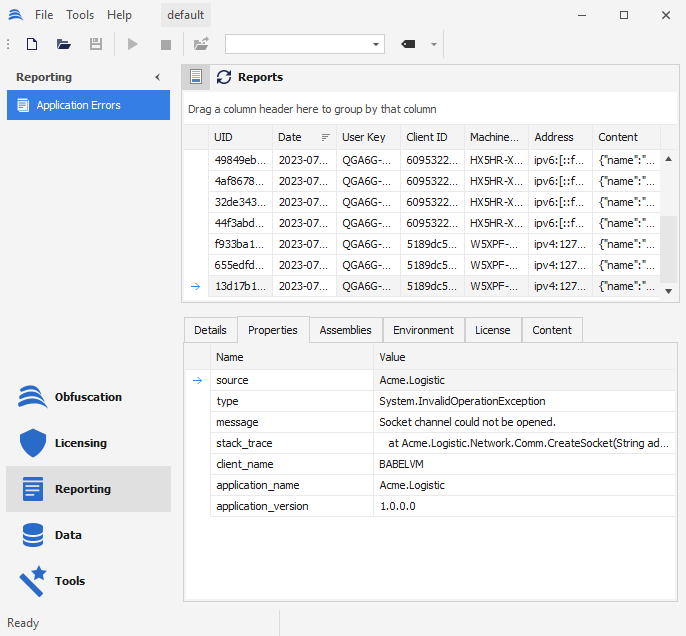Click the Refresh Reports icon
This screenshot has width=686, height=636.
click(224, 77)
